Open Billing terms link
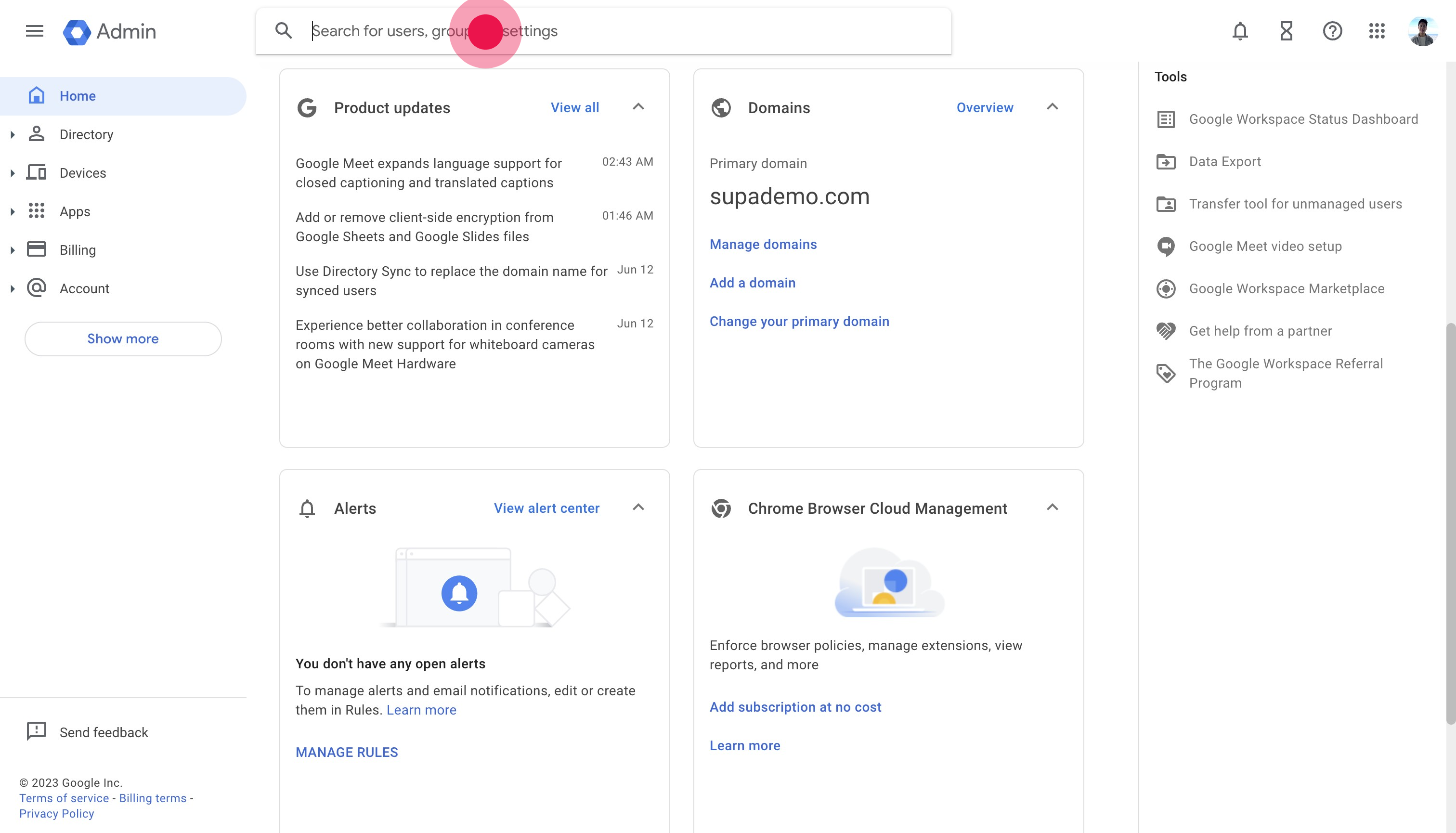 click(153, 798)
